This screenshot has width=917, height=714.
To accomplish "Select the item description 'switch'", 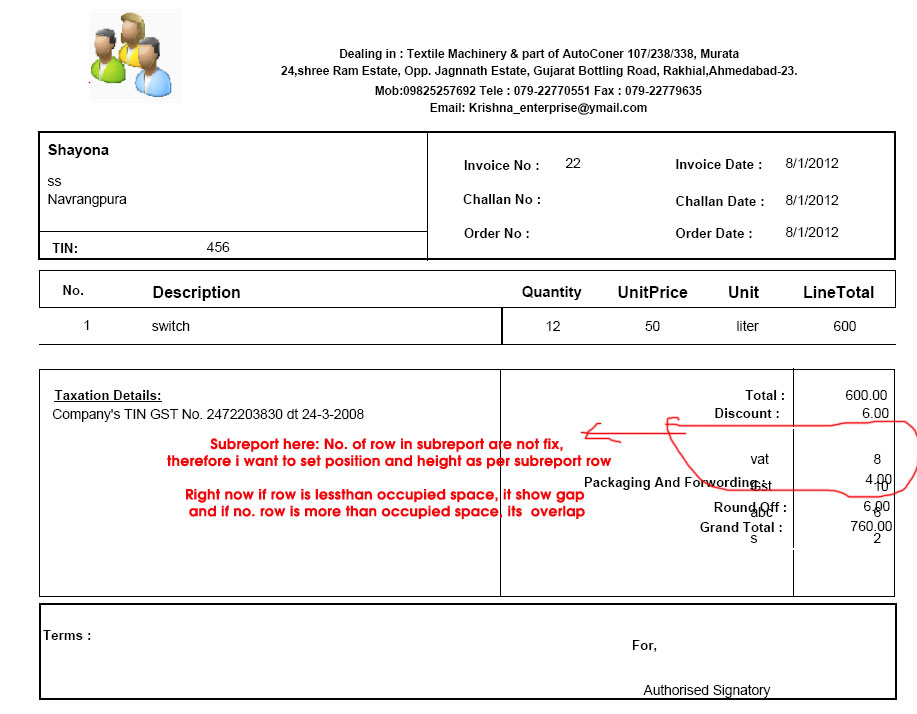I will click(171, 326).
